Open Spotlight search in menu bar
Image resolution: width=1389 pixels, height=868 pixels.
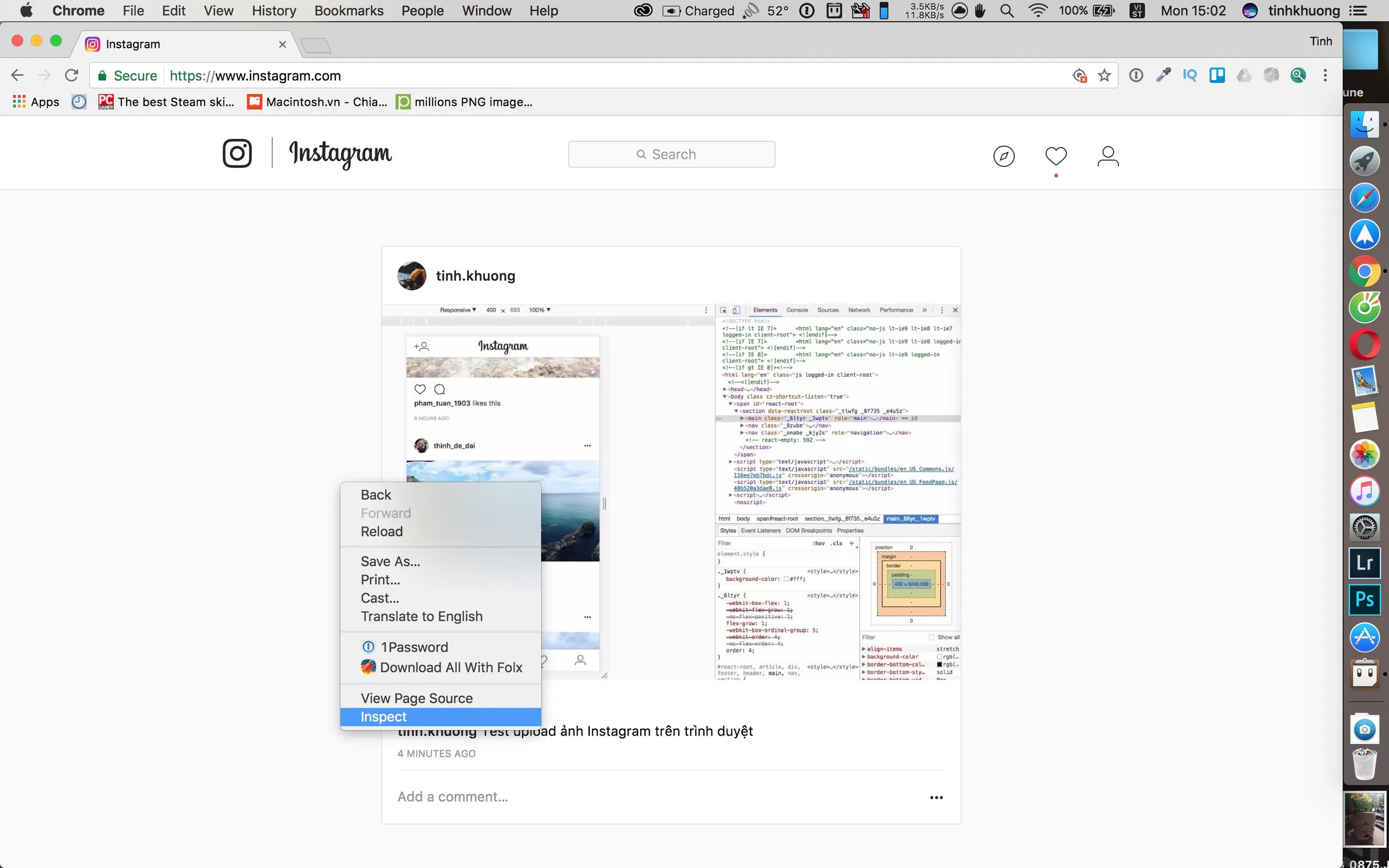click(1006, 11)
